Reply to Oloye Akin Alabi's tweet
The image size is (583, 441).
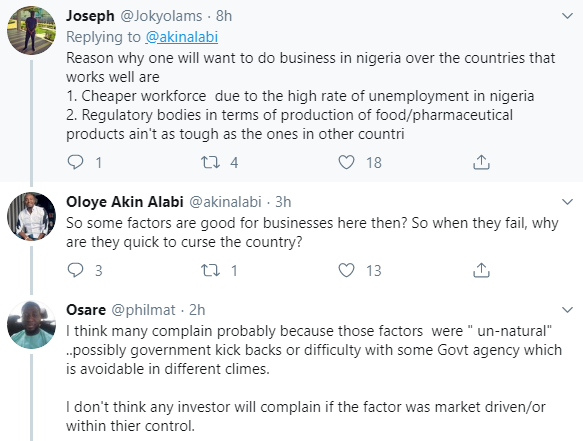coord(75,270)
